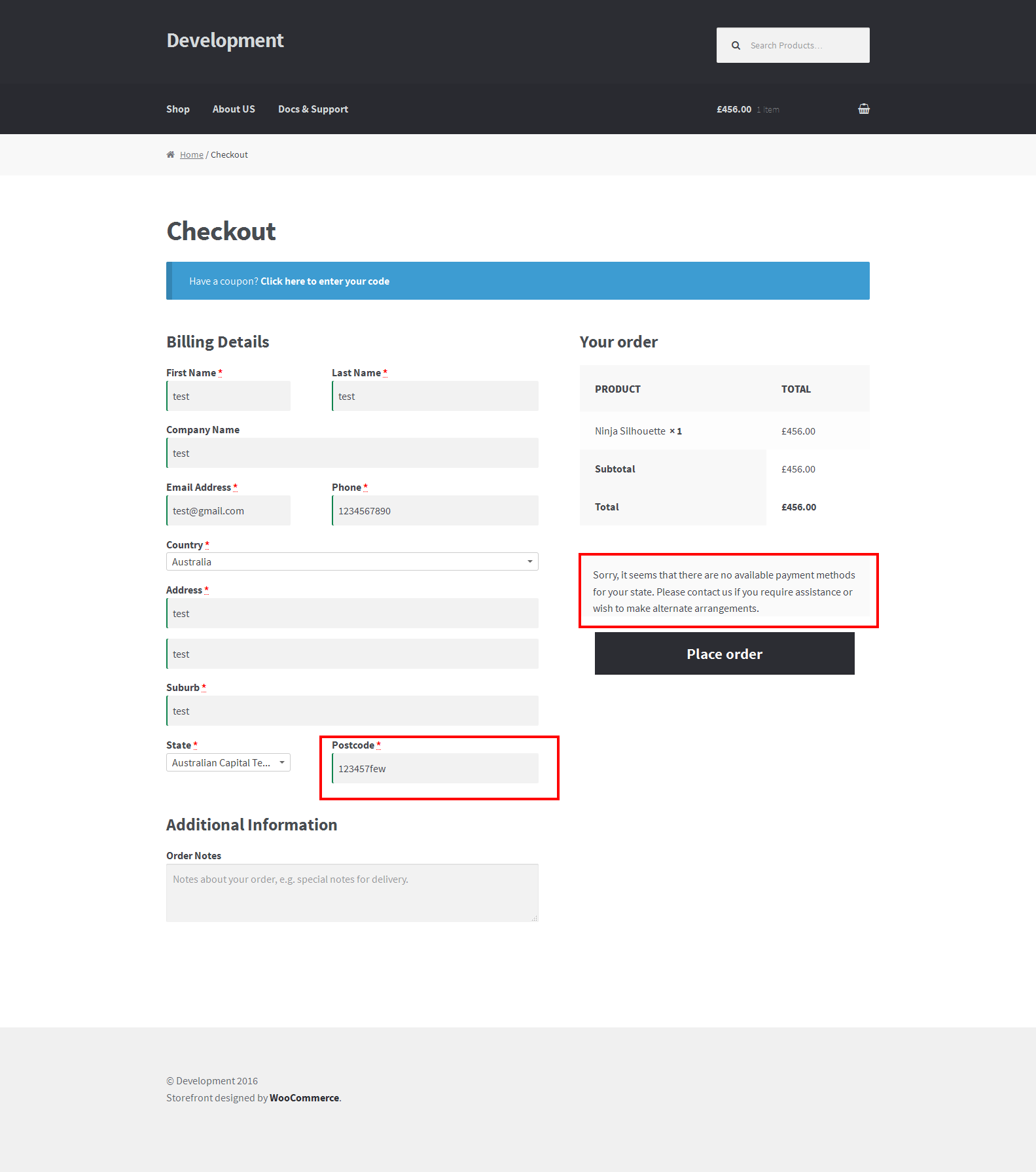1036x1172 pixels.
Task: Click into the Postcode field
Action: pos(435,769)
